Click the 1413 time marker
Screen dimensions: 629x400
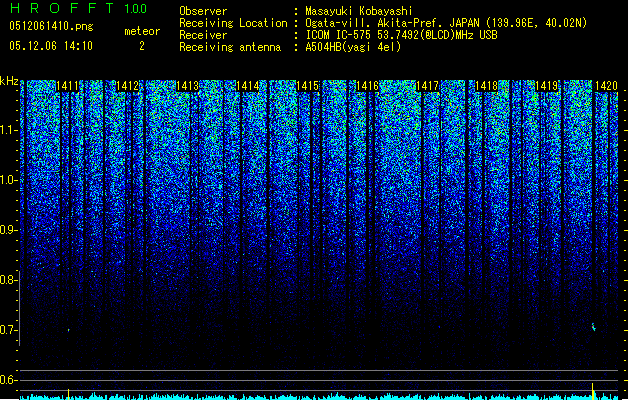tap(187, 86)
